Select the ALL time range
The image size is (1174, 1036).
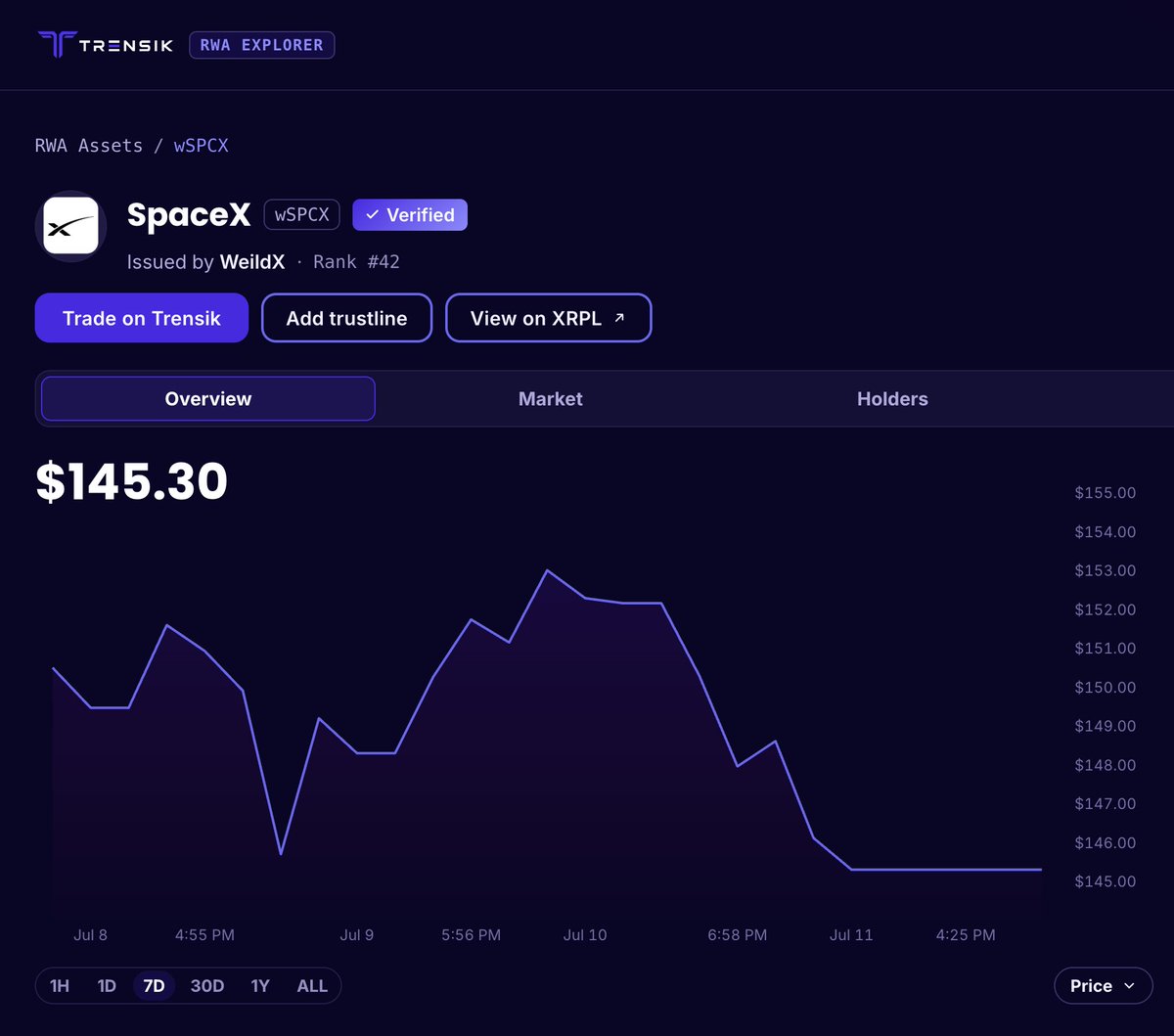[312, 986]
